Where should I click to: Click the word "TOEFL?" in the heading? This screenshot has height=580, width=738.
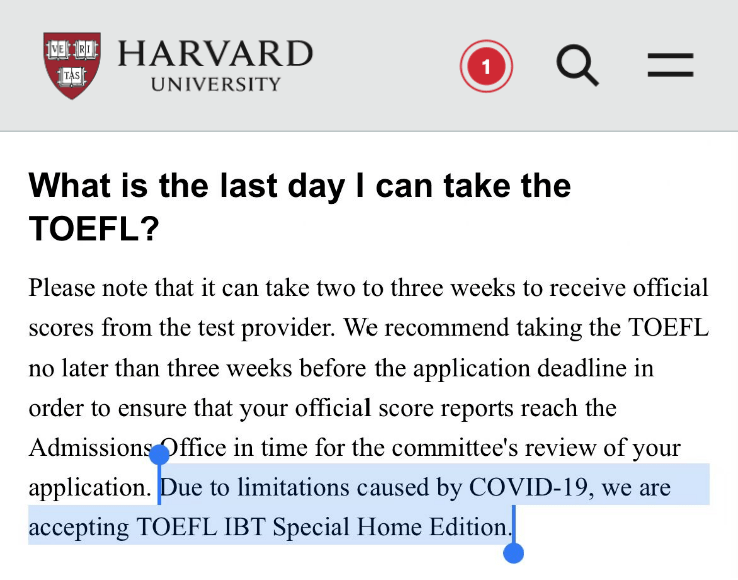94,229
